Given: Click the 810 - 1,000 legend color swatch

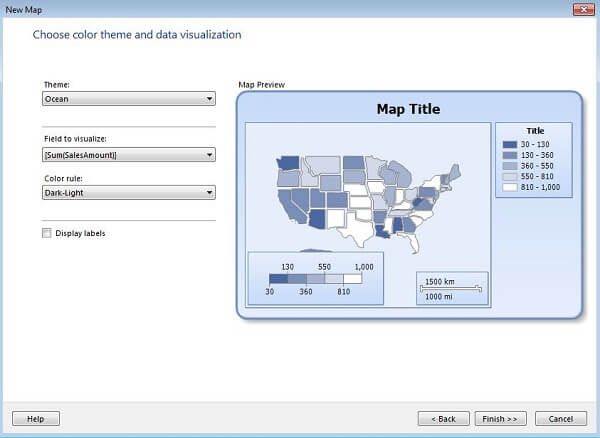Looking at the screenshot, I should (509, 187).
